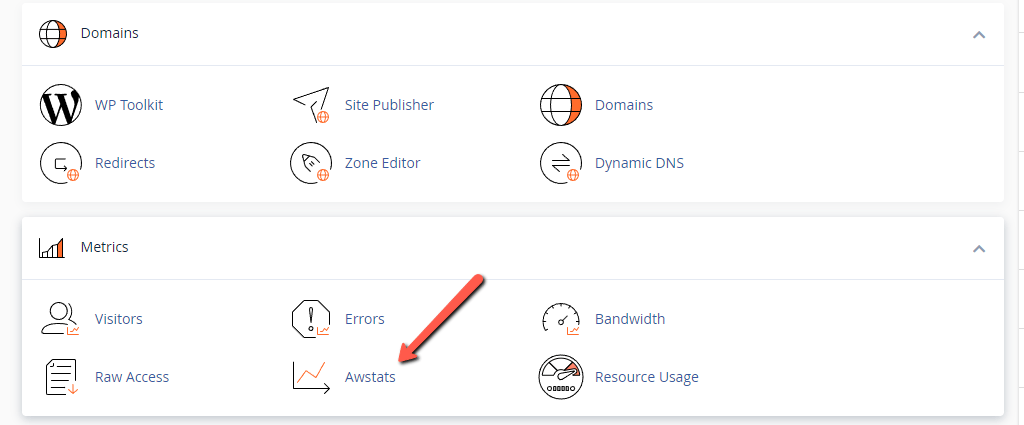Click the Metrics section header title
Image resolution: width=1024 pixels, height=425 pixels.
click(104, 247)
